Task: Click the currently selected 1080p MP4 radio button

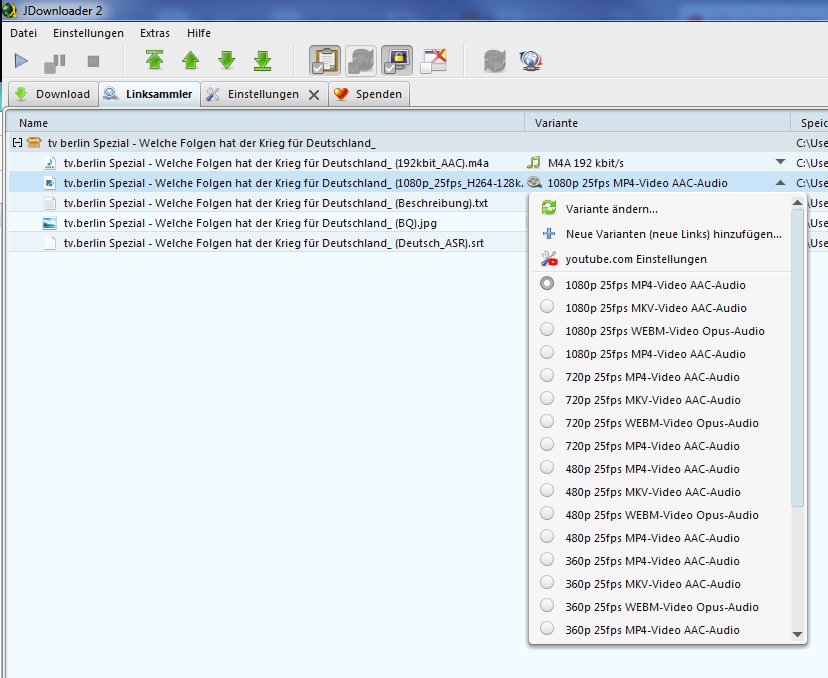Action: tap(547, 284)
